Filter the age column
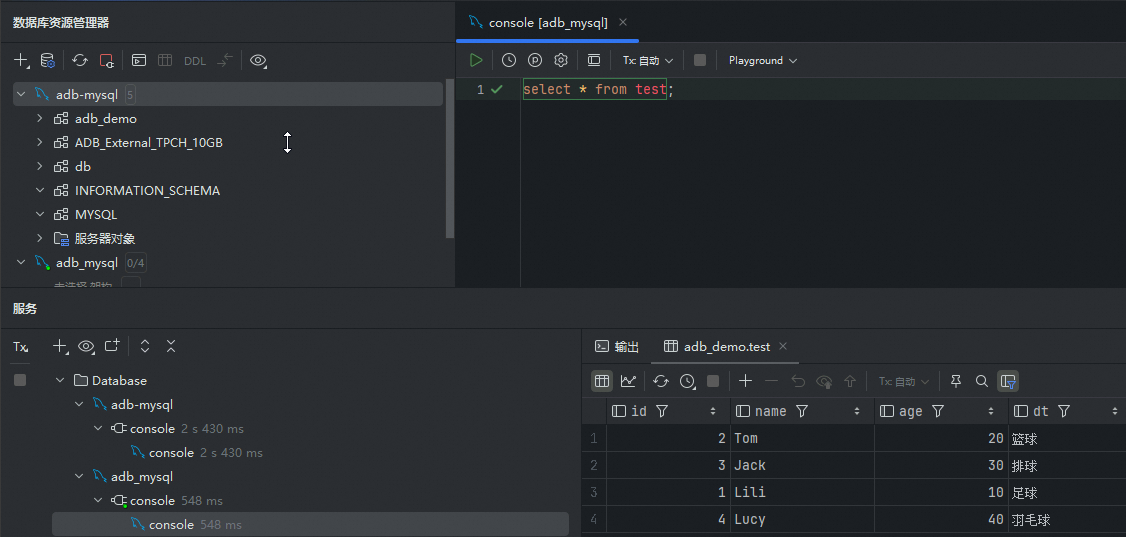The image size is (1126, 537). [937, 411]
